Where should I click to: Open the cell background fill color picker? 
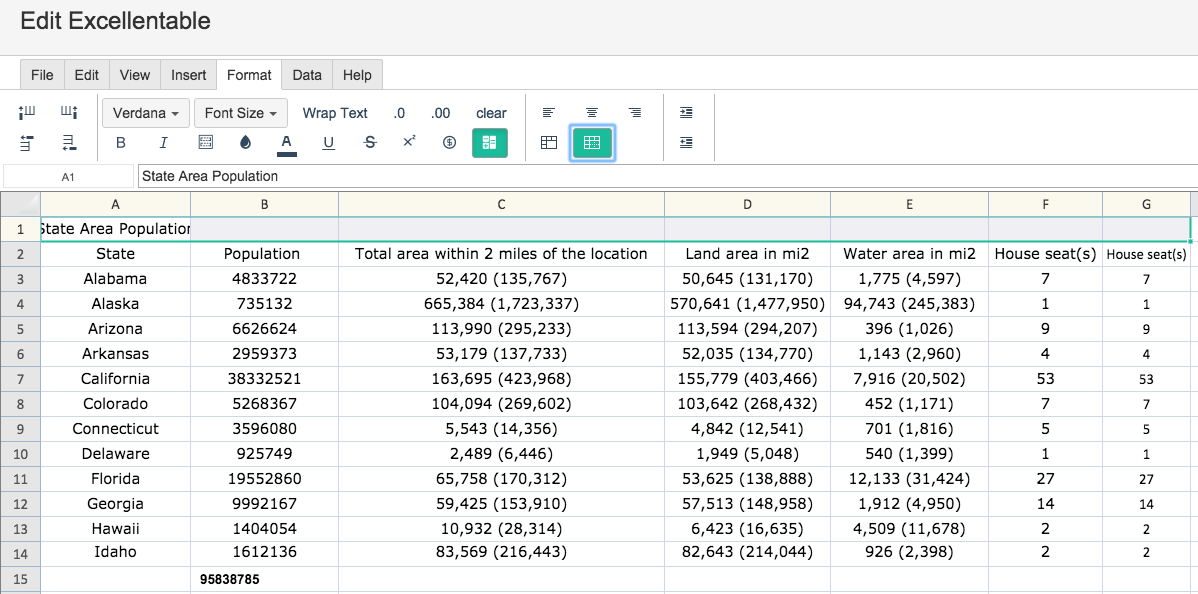[x=245, y=142]
